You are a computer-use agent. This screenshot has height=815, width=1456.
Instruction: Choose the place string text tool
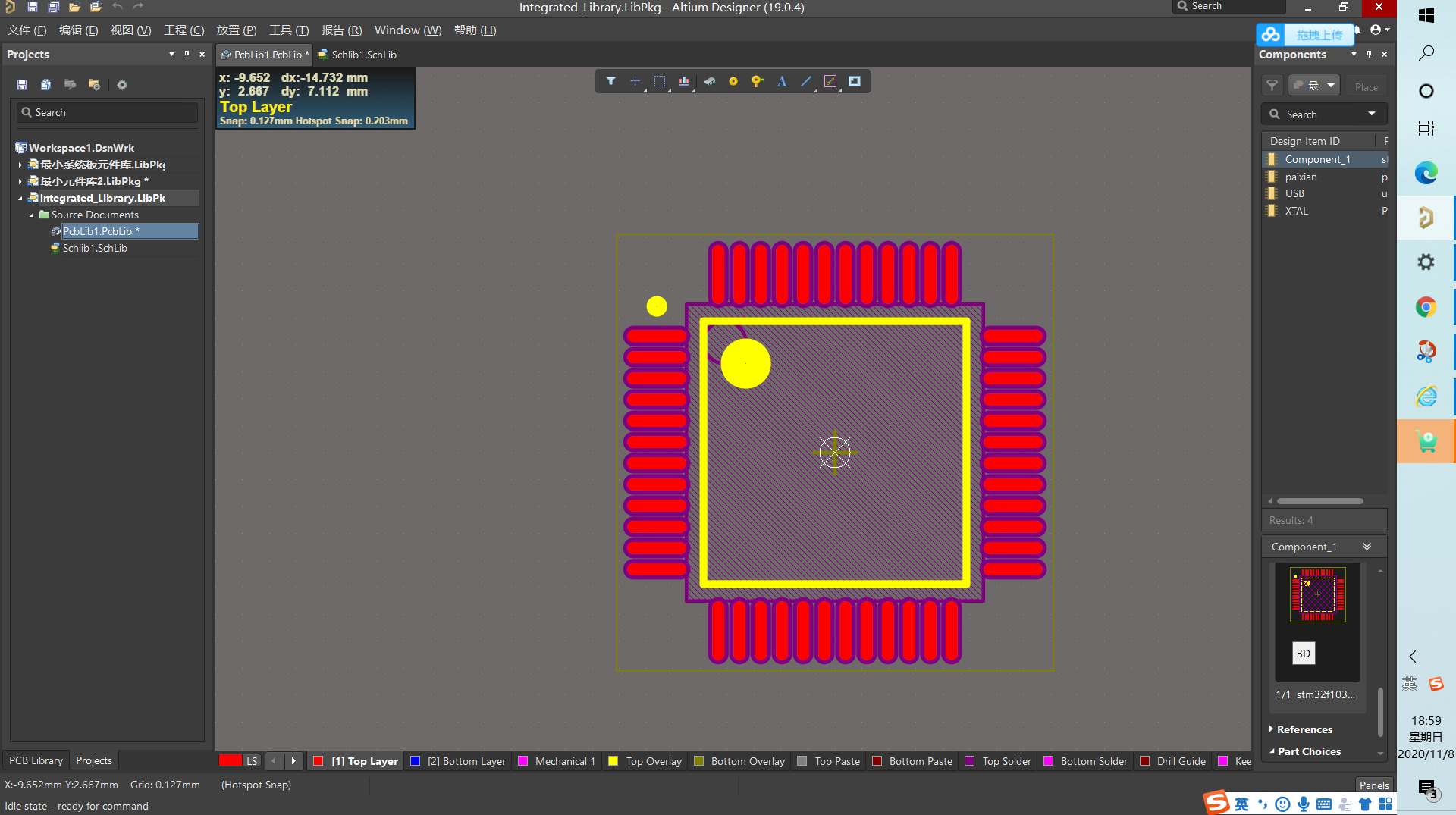(x=782, y=81)
